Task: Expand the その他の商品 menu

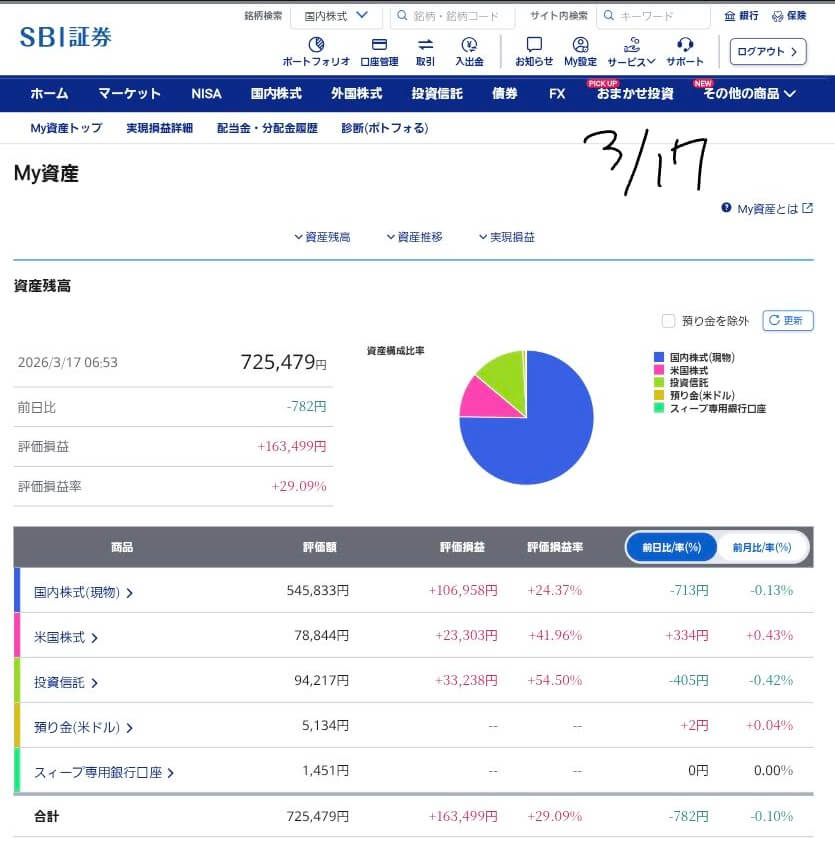Action: 749,94
